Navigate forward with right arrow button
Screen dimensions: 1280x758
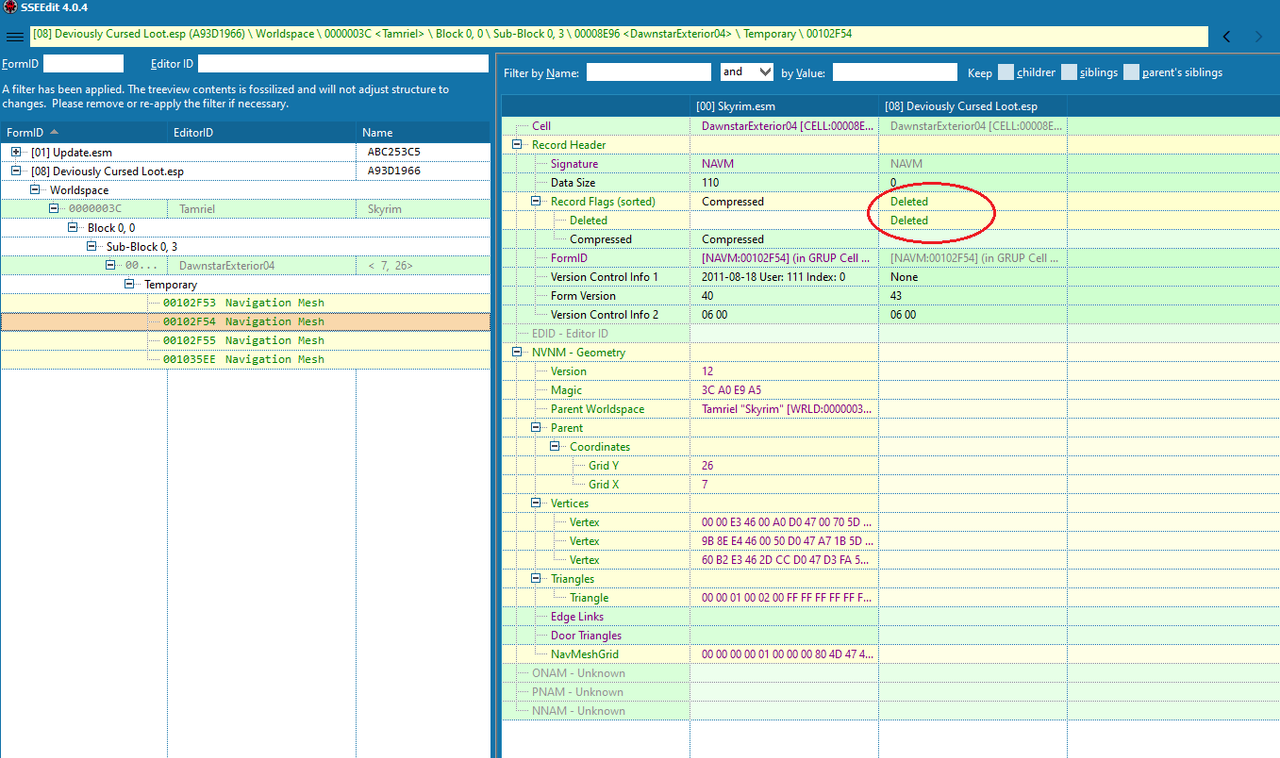coord(1259,37)
